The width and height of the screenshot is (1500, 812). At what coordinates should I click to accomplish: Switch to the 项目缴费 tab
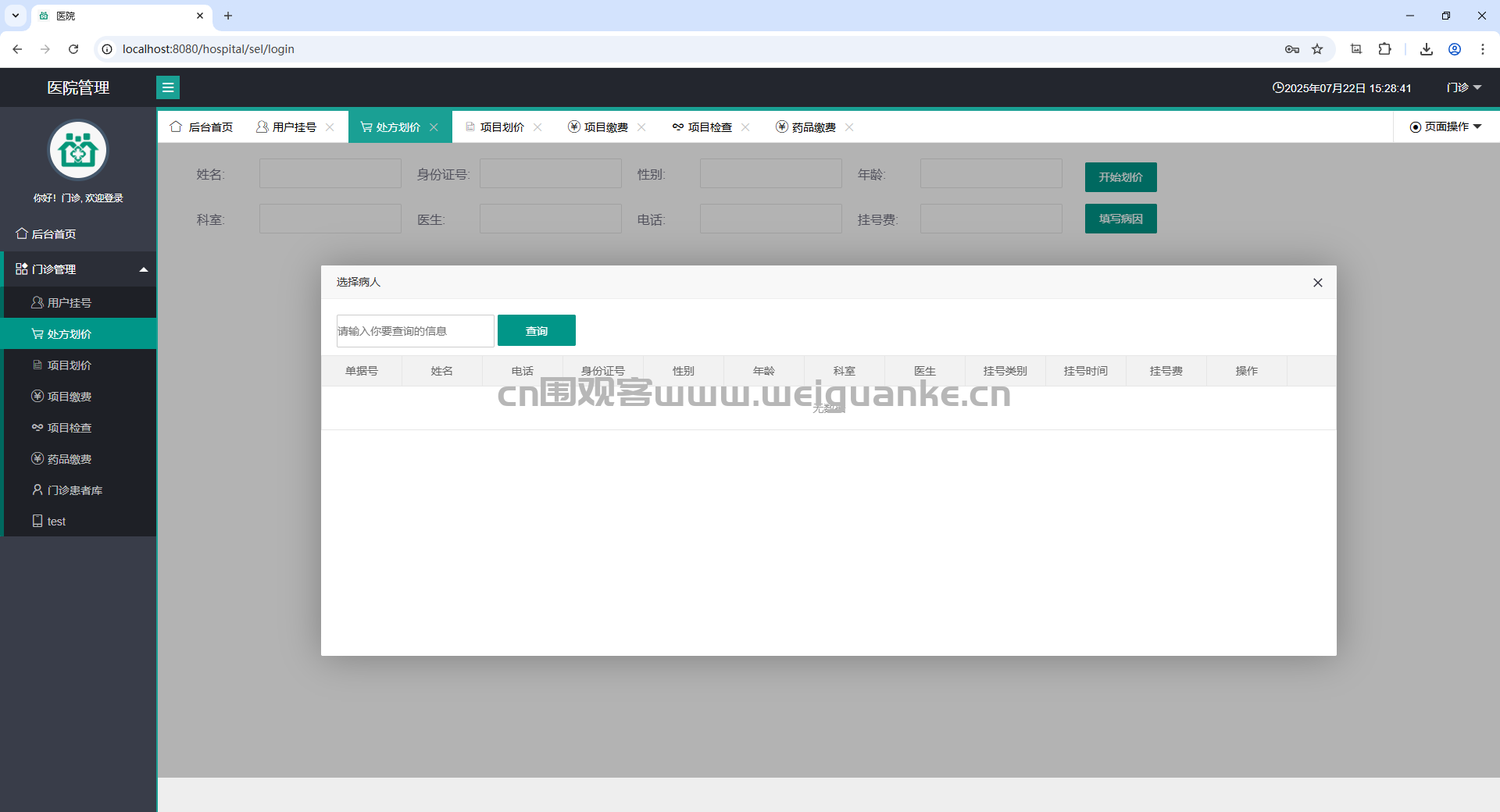pyautogui.click(x=598, y=127)
